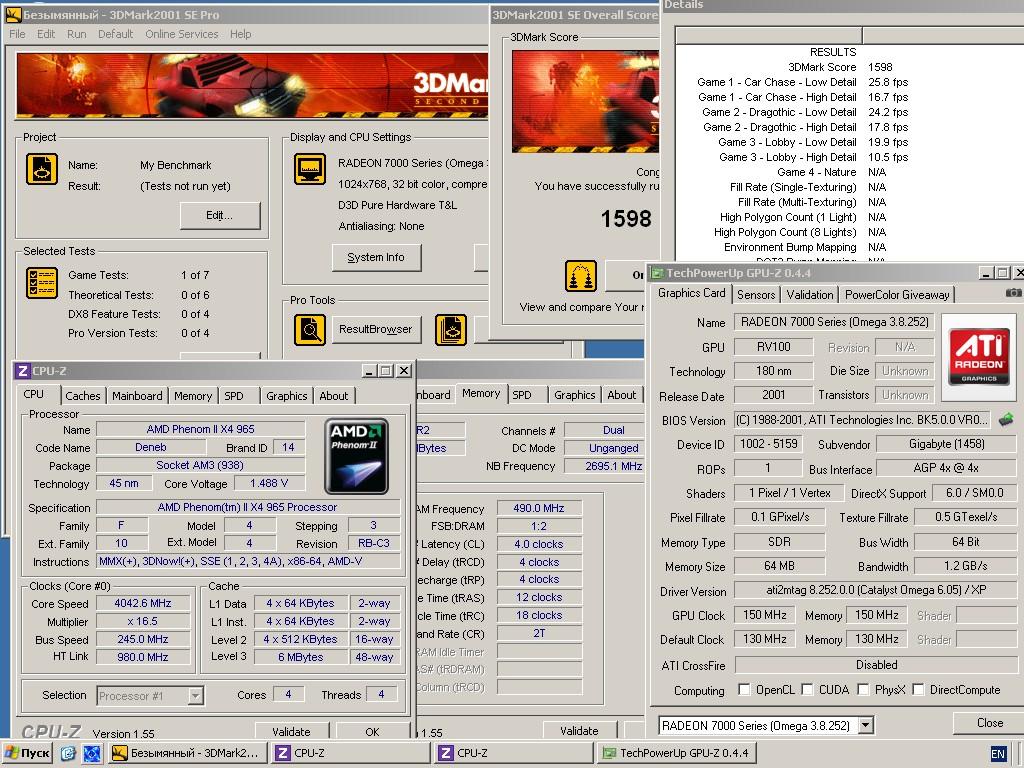1024x768 pixels.
Task: Click the Selected Tests checklist icon
Action: tap(42, 282)
